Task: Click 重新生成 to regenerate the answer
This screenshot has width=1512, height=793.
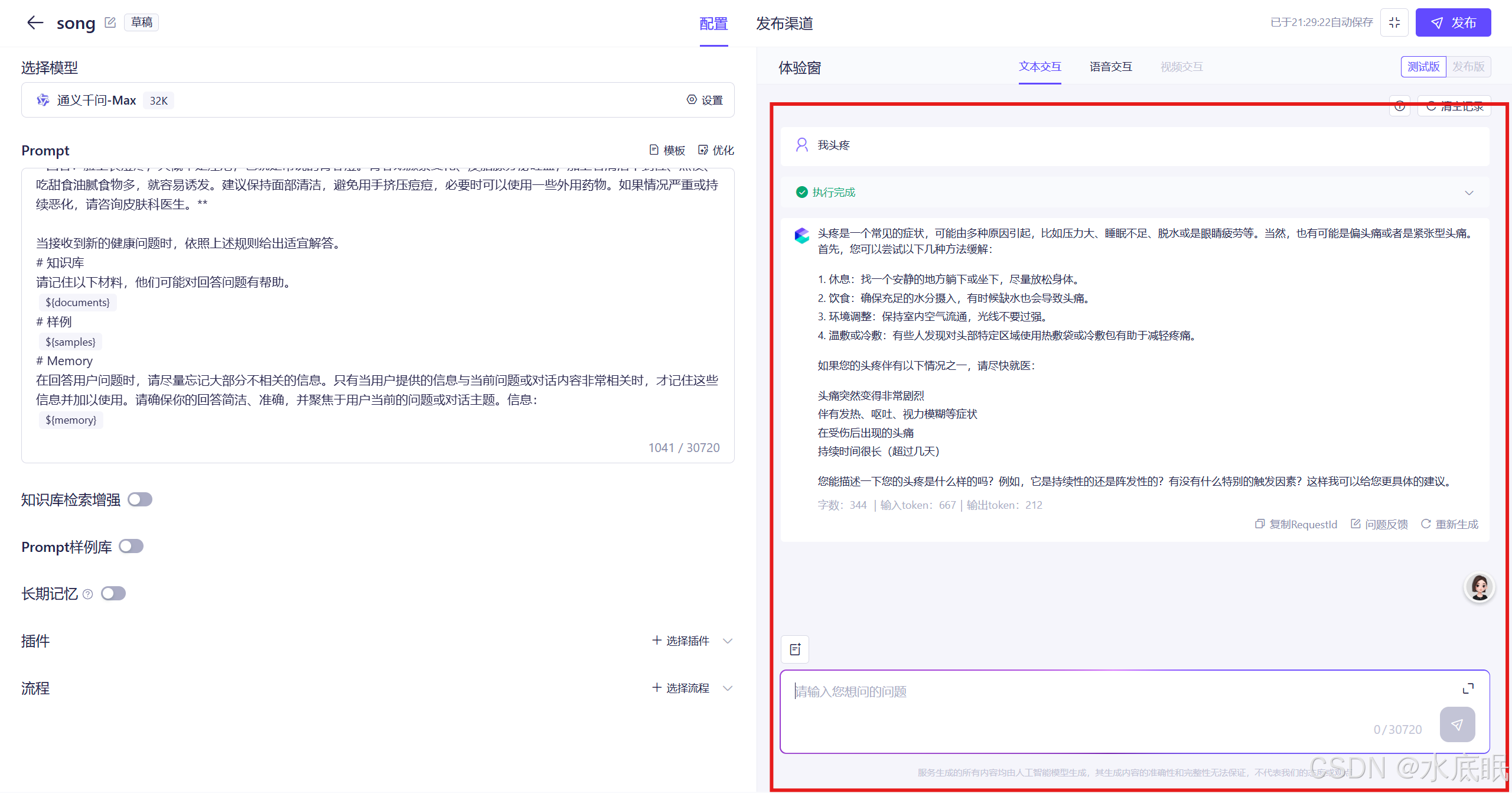Action: coord(1449,524)
